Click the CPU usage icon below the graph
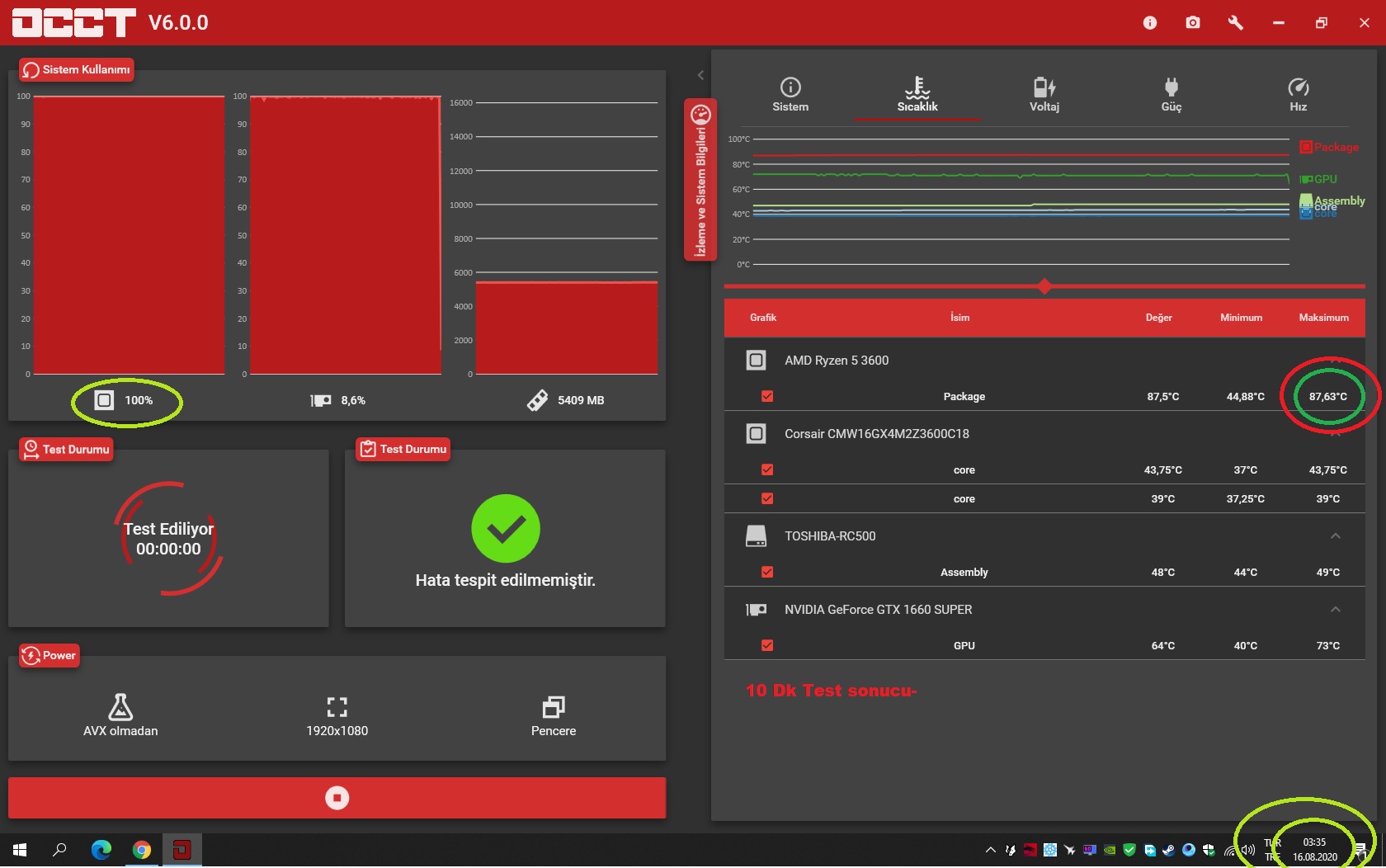 tap(104, 400)
